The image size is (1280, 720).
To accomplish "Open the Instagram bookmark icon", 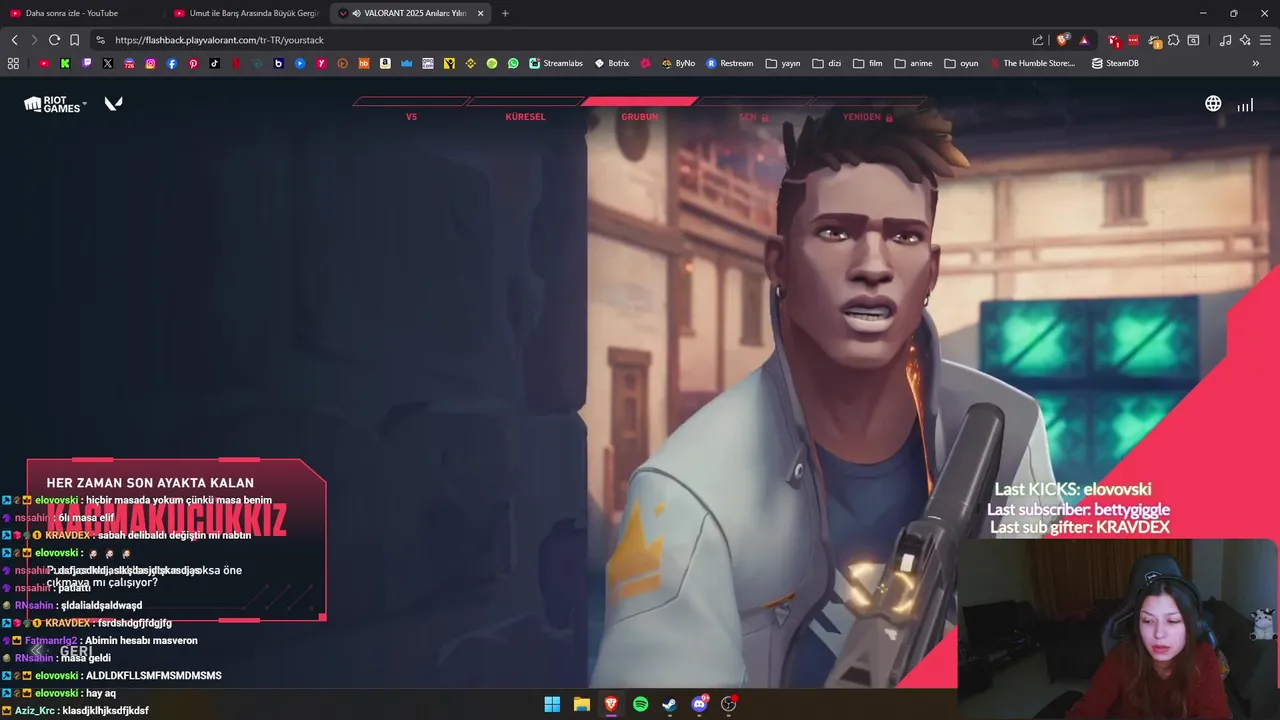I will (151, 63).
